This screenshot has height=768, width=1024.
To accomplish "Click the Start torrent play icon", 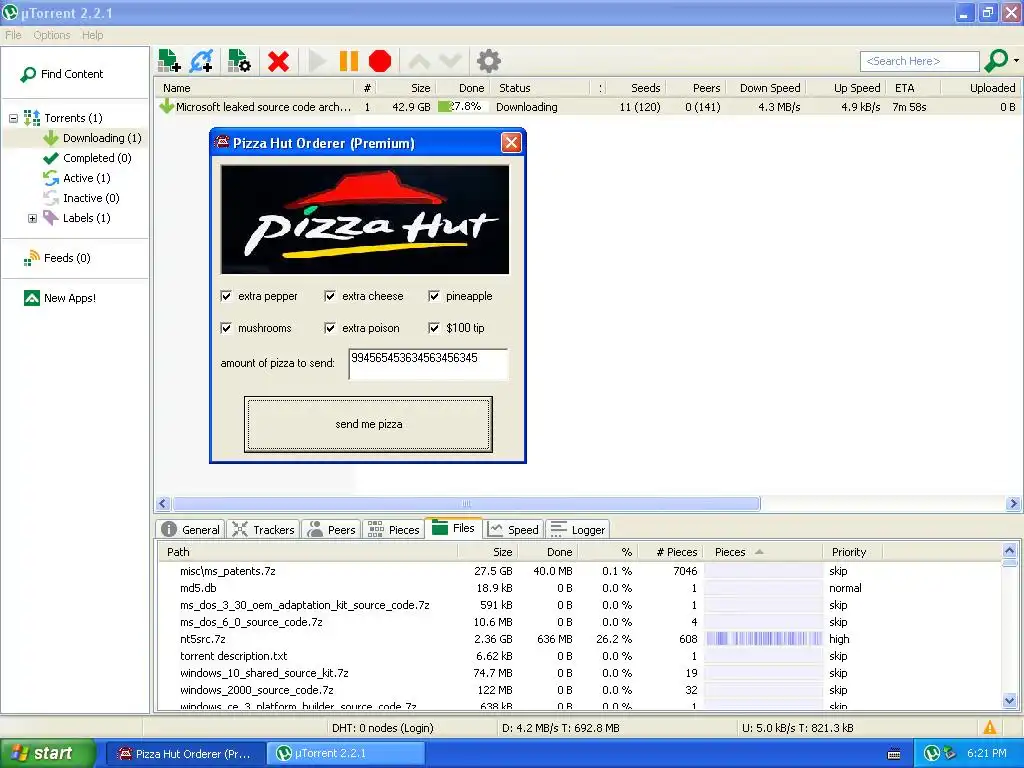I will pos(317,61).
